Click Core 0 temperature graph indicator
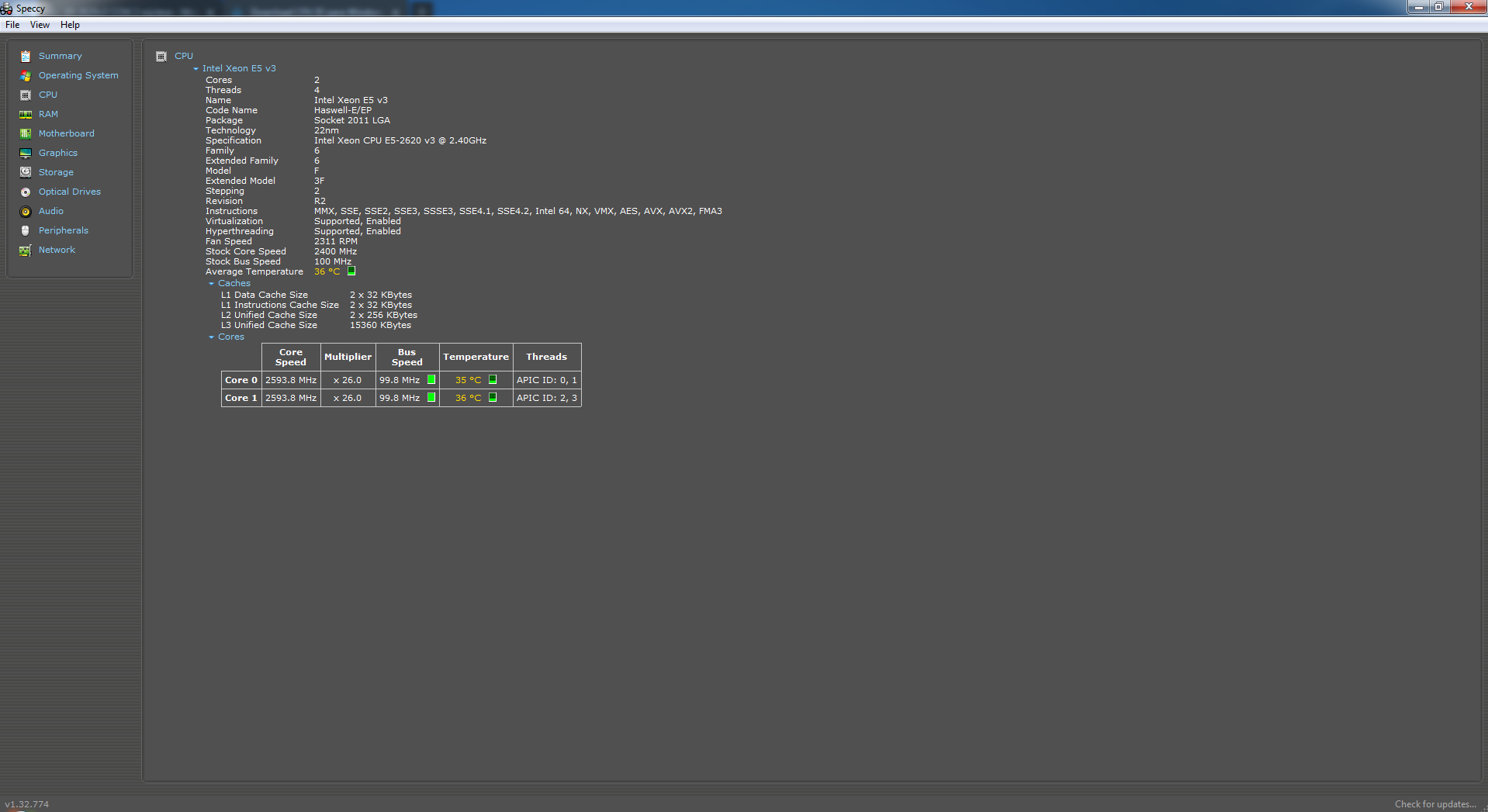Viewport: 1488px width, 812px height. (493, 380)
